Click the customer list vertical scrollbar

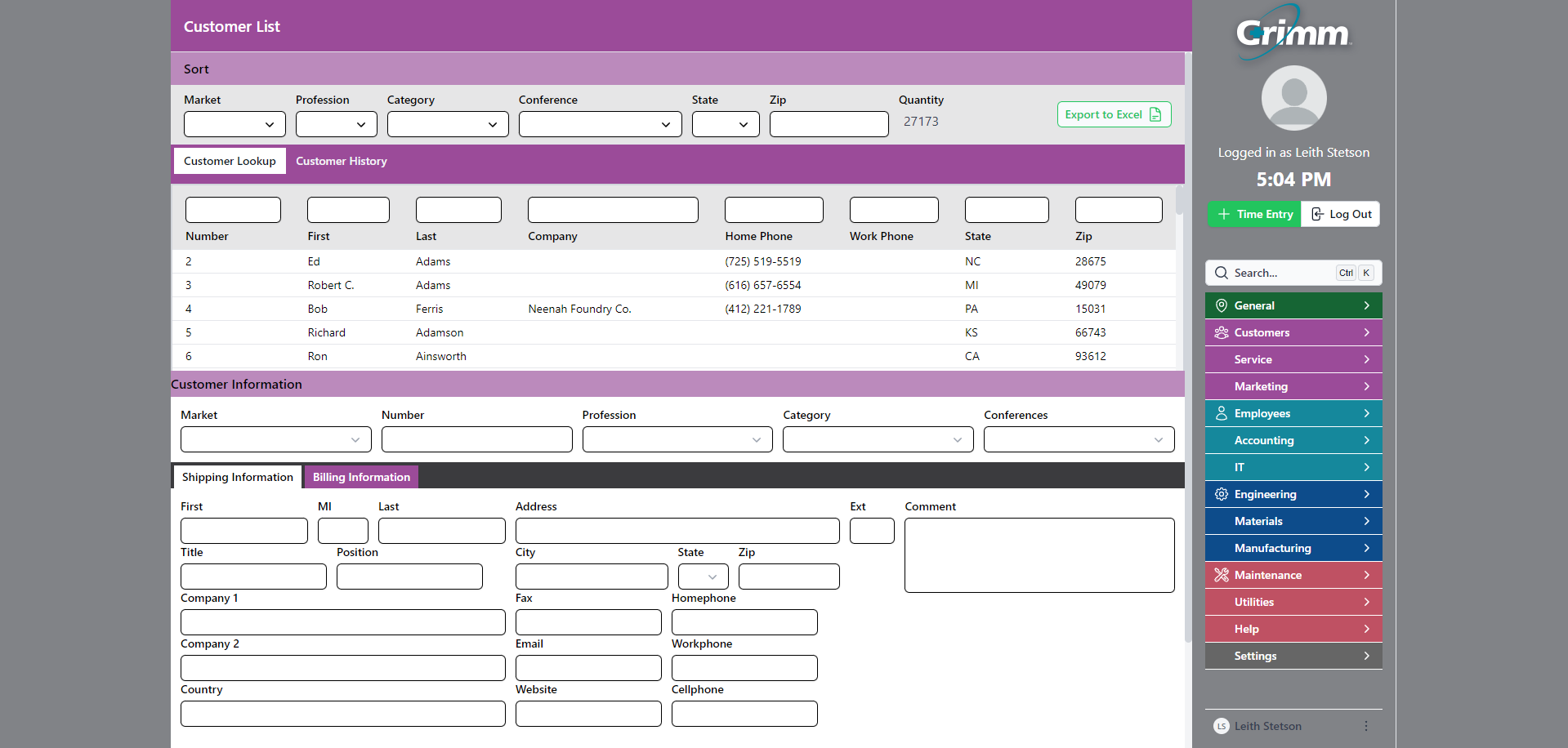pyautogui.click(x=1179, y=278)
